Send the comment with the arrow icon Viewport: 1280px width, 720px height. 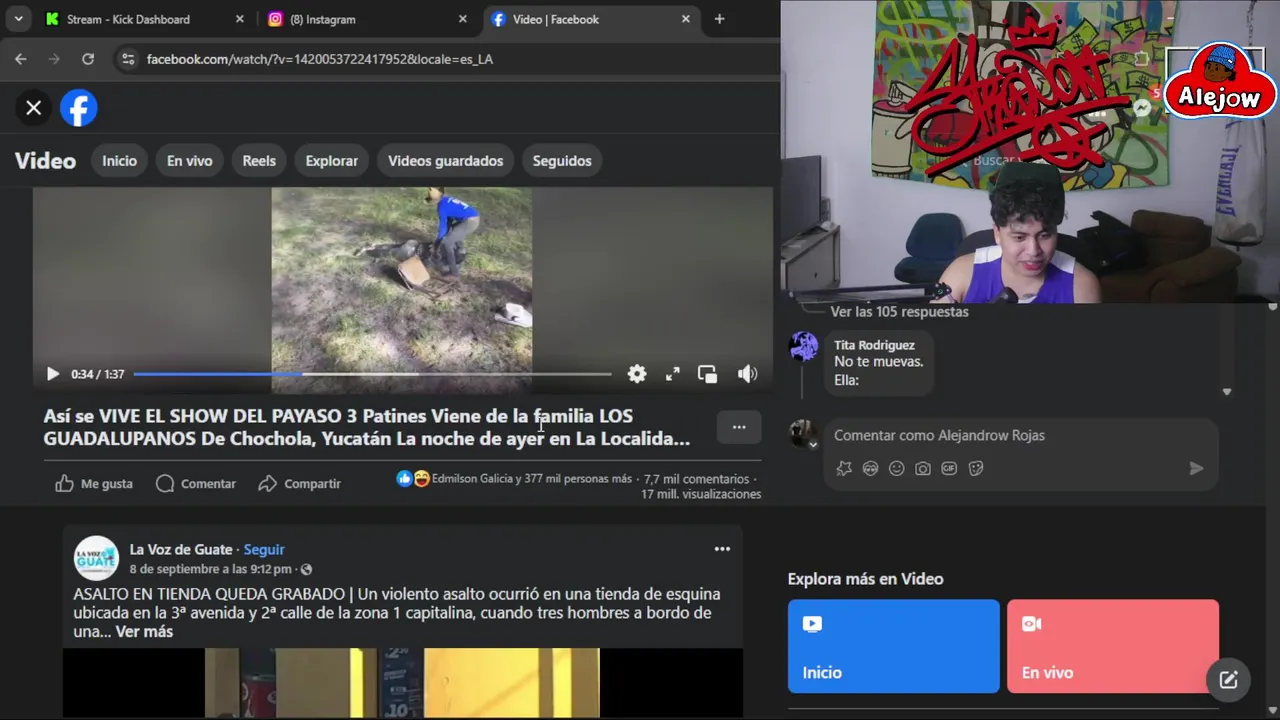[x=1196, y=468]
